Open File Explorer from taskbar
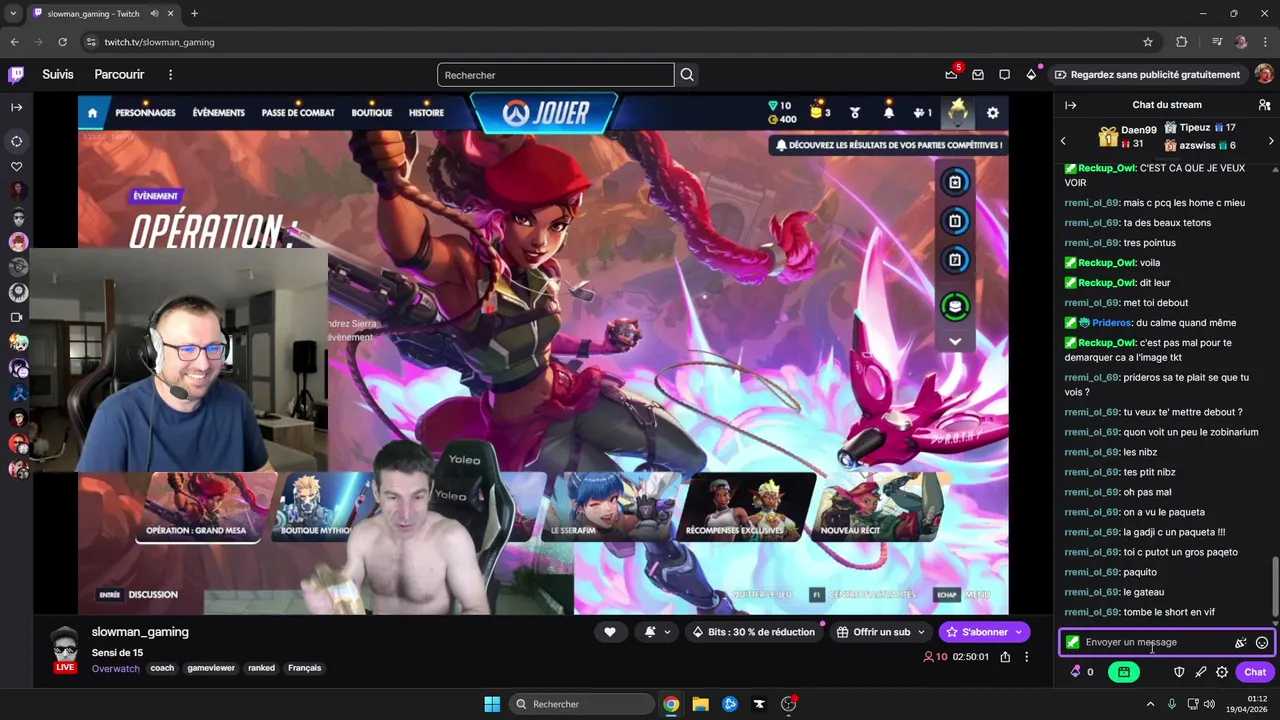This screenshot has width=1280, height=720. 700,704
